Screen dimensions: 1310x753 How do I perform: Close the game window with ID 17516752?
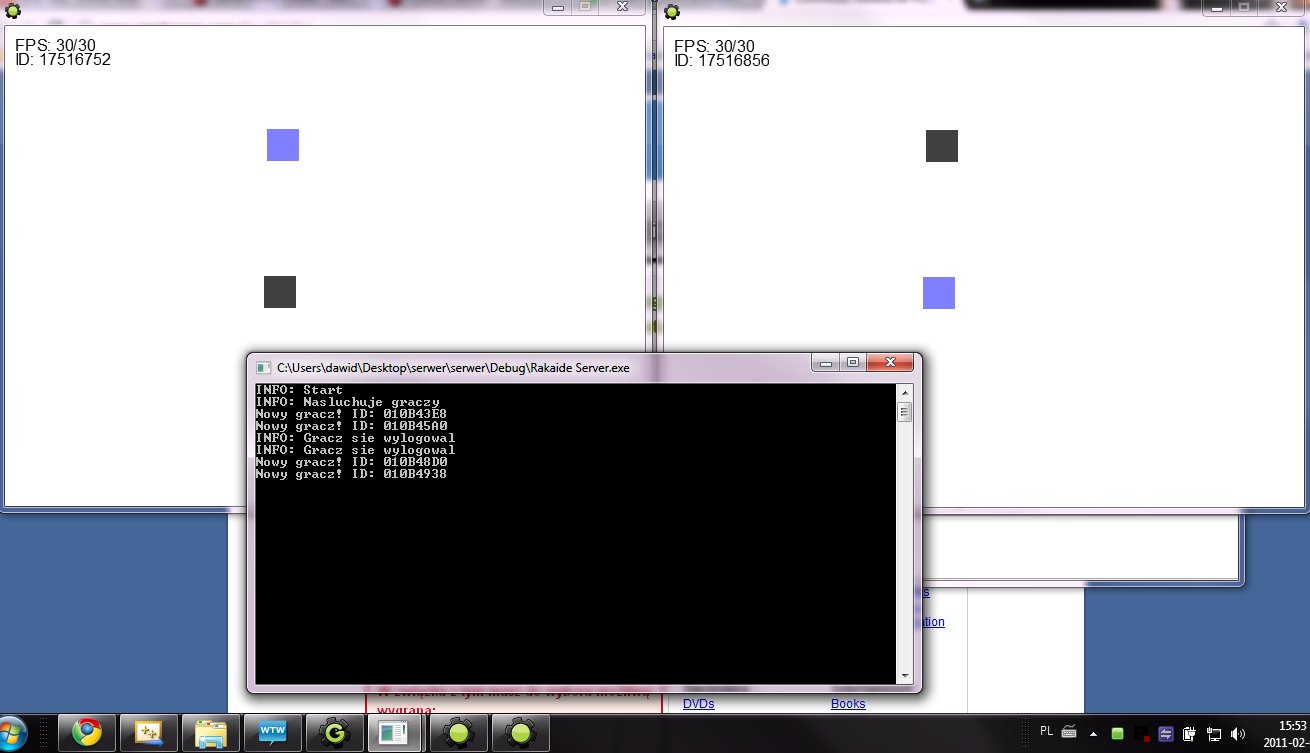click(621, 7)
